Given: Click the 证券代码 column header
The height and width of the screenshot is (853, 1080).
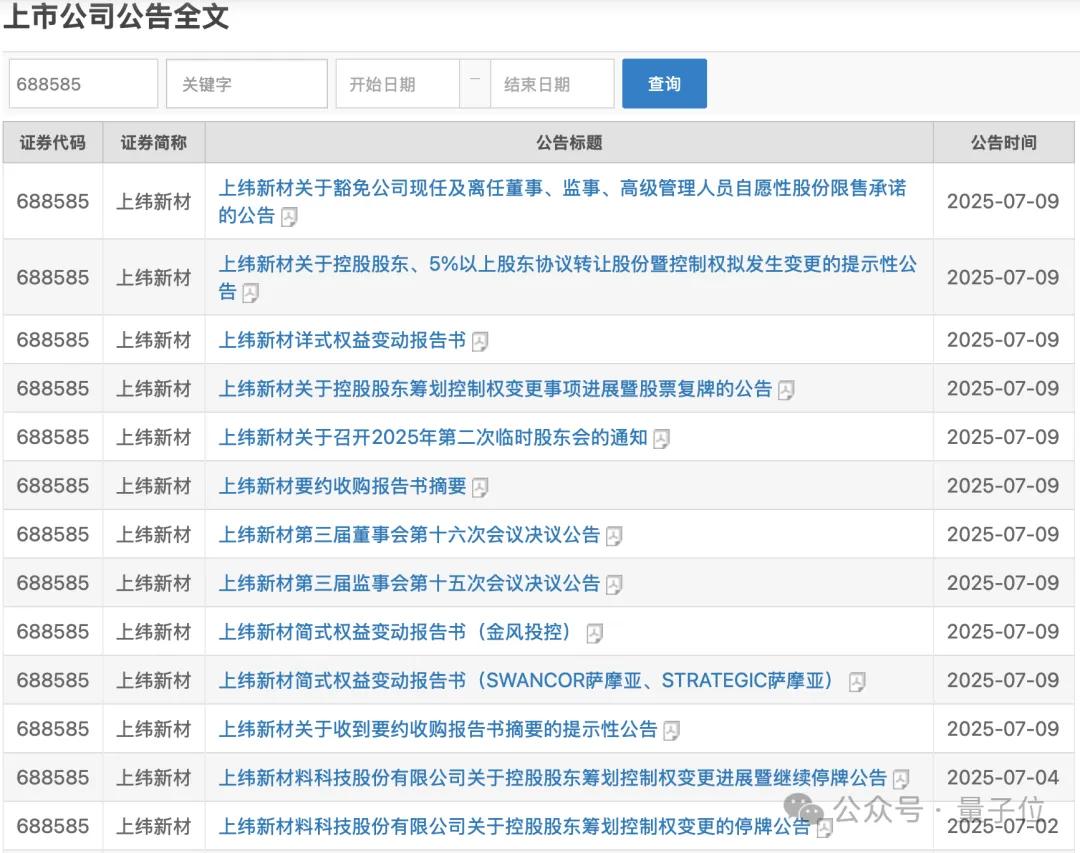Looking at the screenshot, I should click(53, 143).
